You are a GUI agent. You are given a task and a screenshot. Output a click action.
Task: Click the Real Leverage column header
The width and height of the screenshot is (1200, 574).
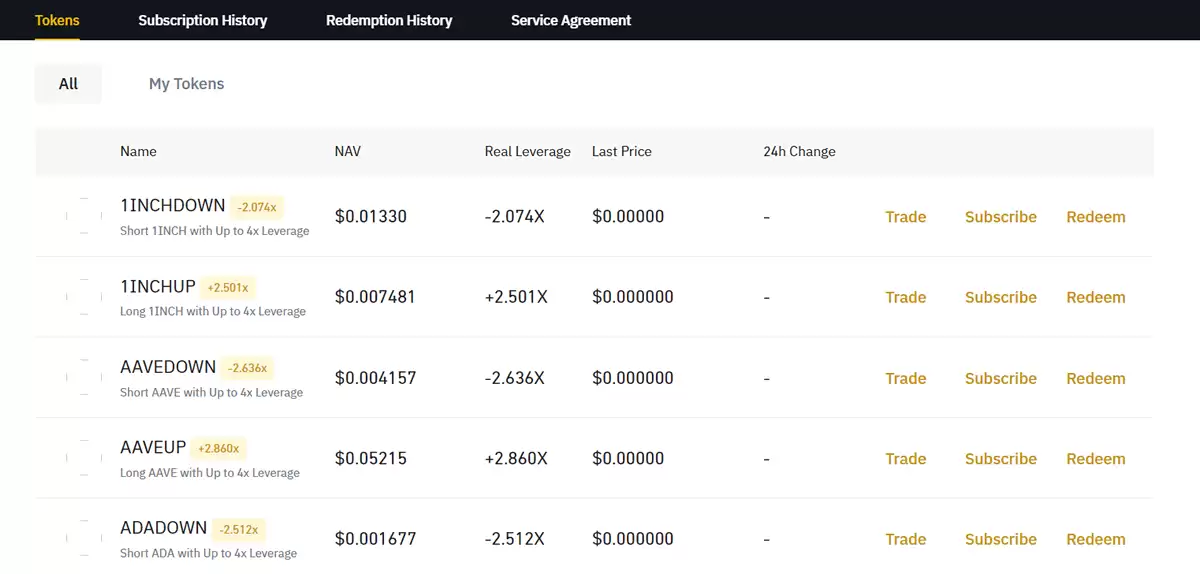pos(527,152)
